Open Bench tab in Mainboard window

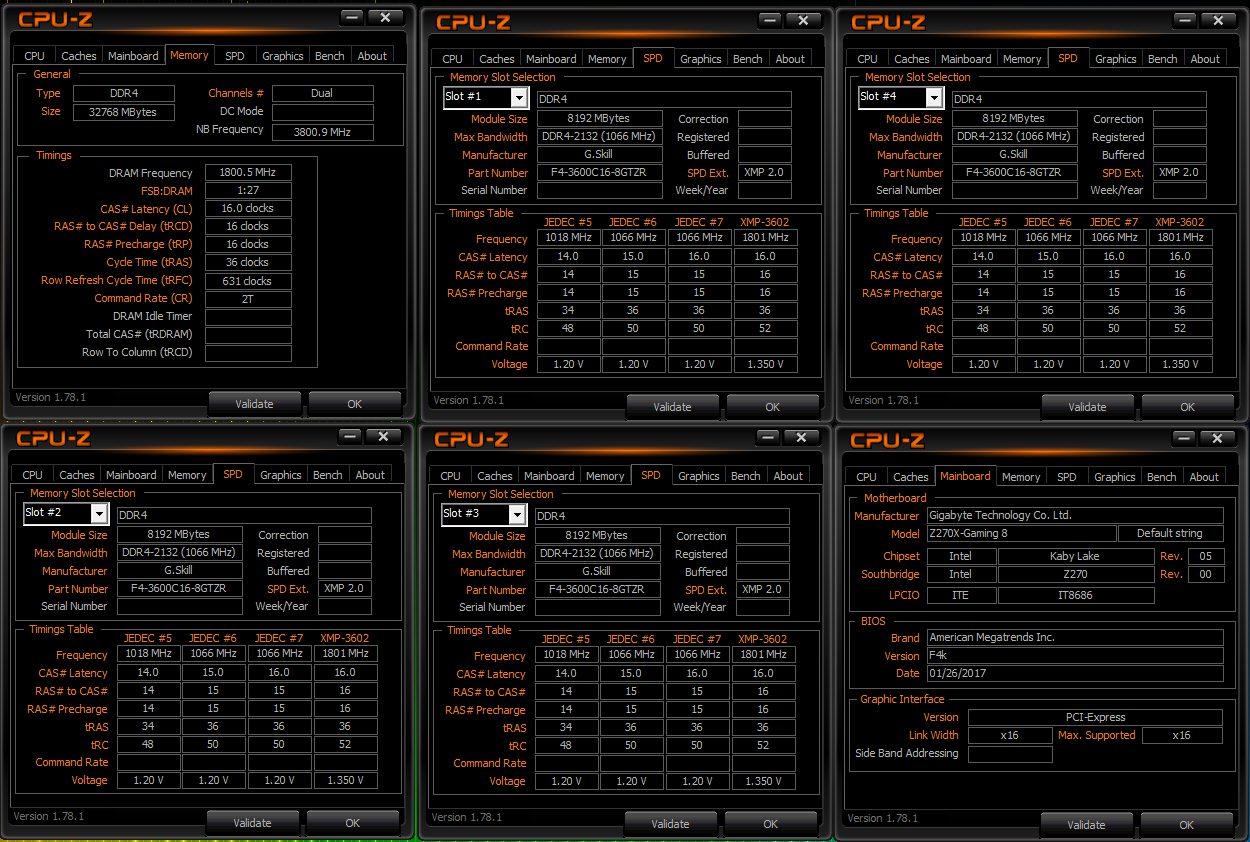[1161, 477]
